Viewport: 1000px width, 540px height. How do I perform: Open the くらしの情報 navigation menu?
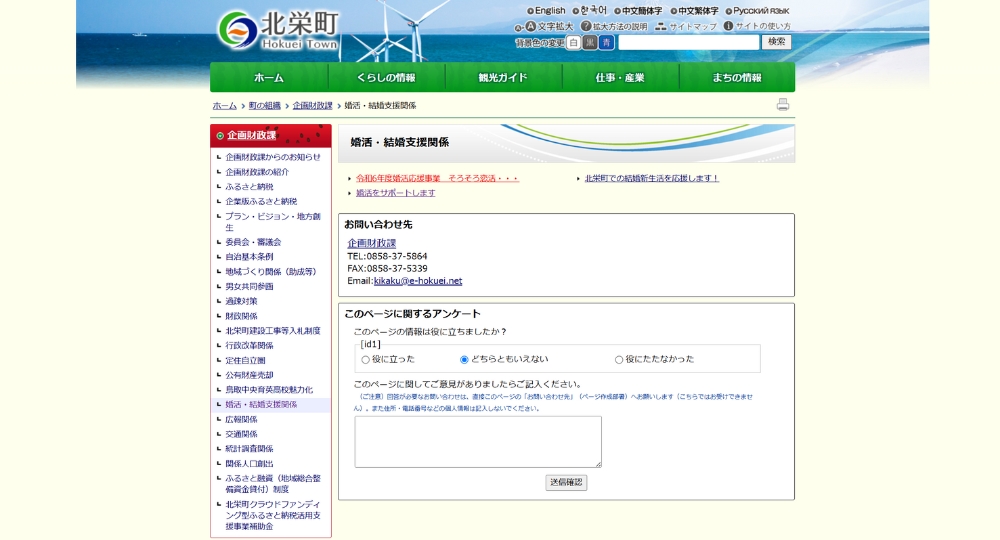(386, 78)
